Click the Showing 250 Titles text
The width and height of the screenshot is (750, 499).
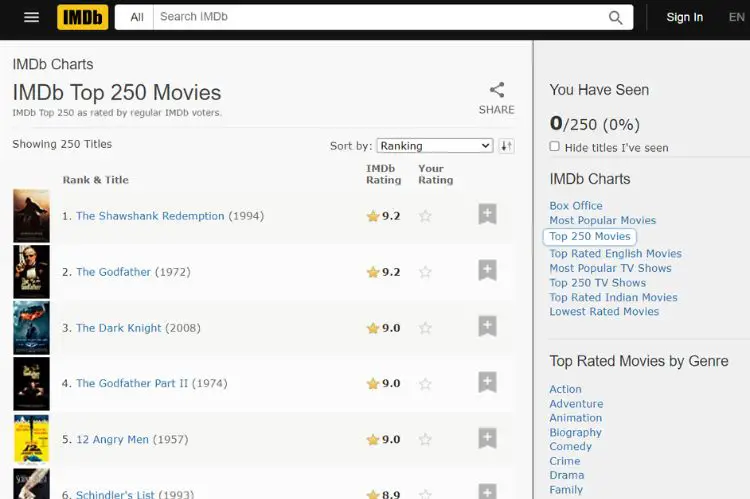coord(62,144)
